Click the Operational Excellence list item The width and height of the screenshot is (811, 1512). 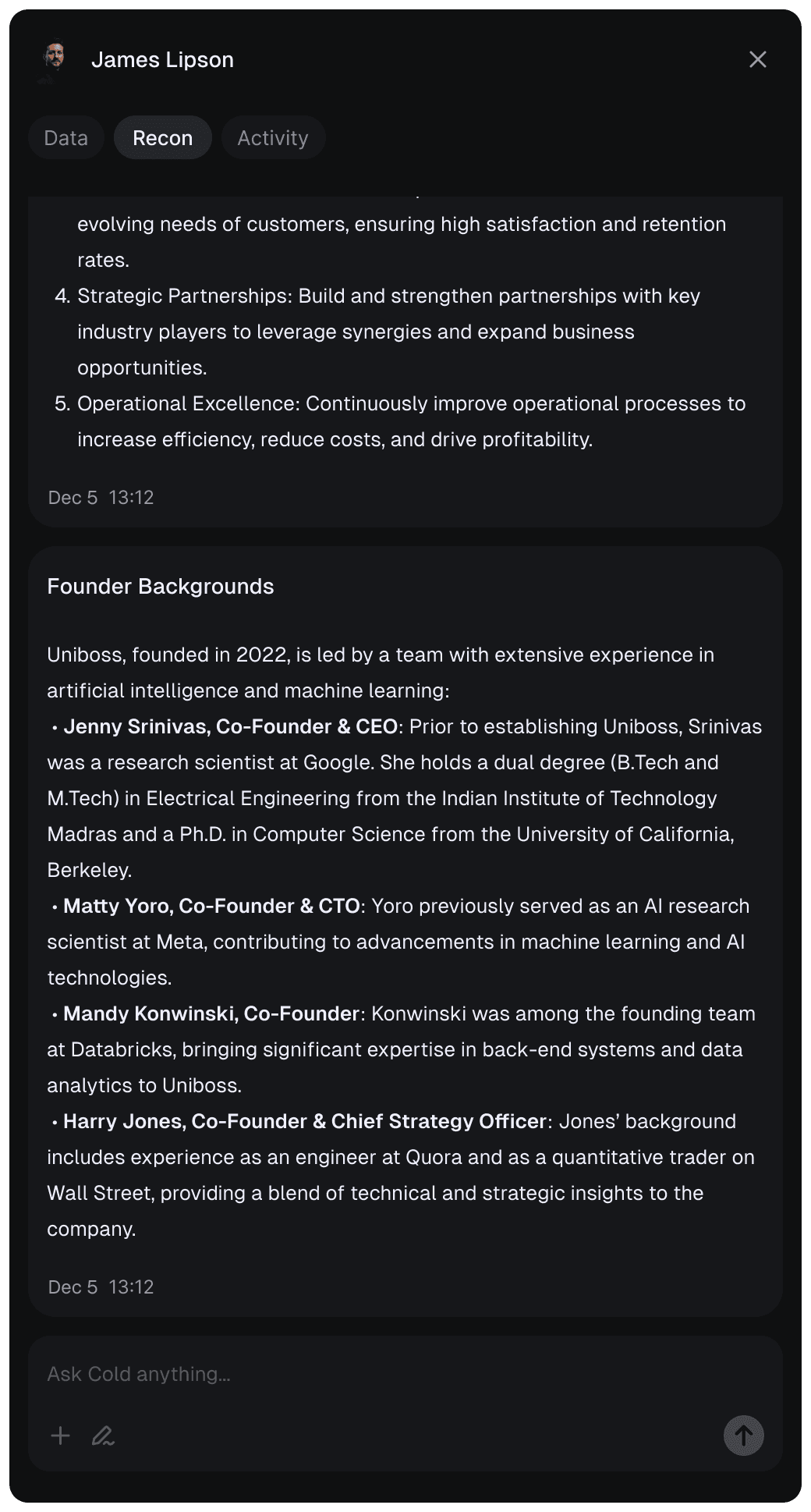400,421
